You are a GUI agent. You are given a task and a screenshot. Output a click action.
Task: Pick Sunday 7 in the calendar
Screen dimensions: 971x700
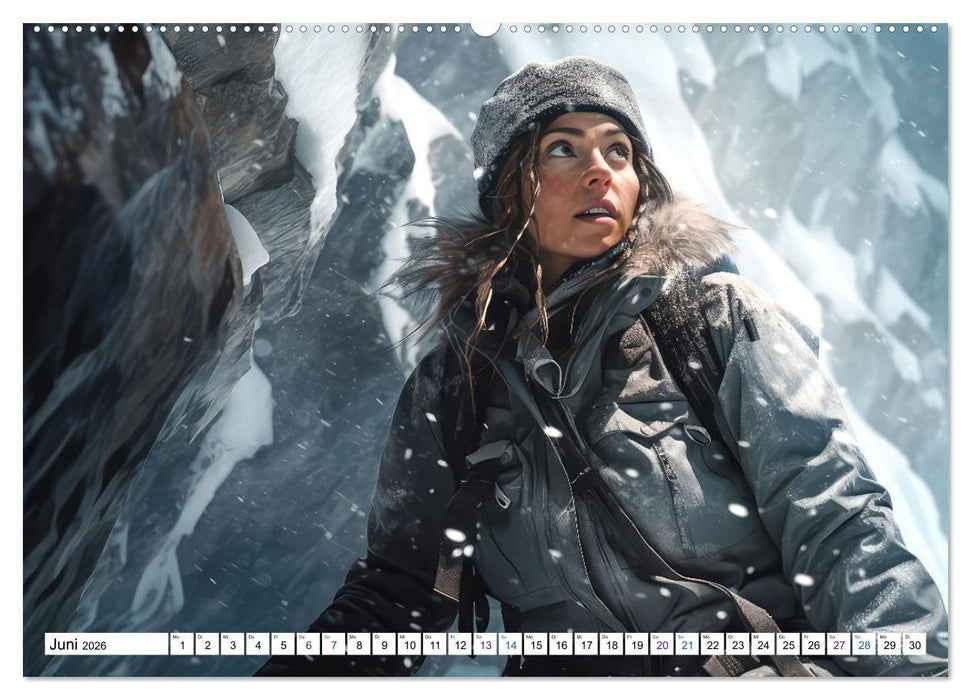[333, 645]
